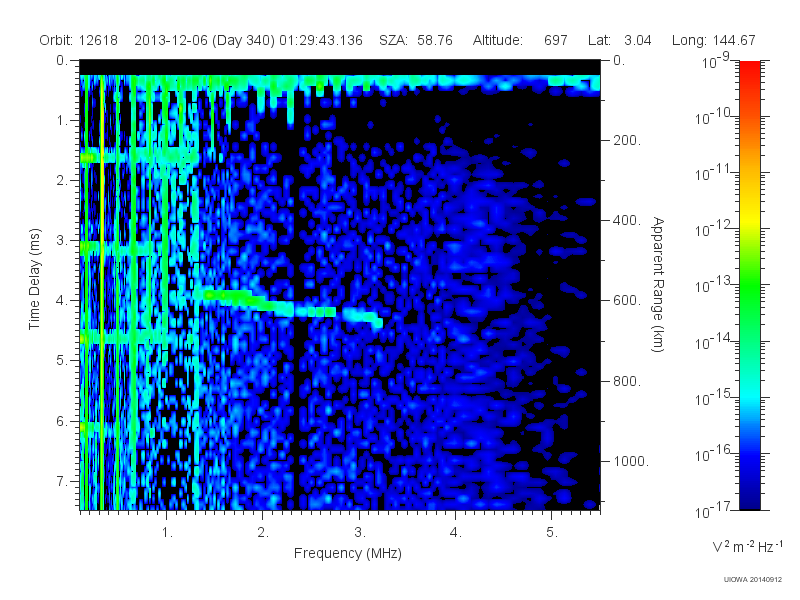The width and height of the screenshot is (800, 600).
Task: Click the 3. frequency tick label
Action: [x=360, y=533]
